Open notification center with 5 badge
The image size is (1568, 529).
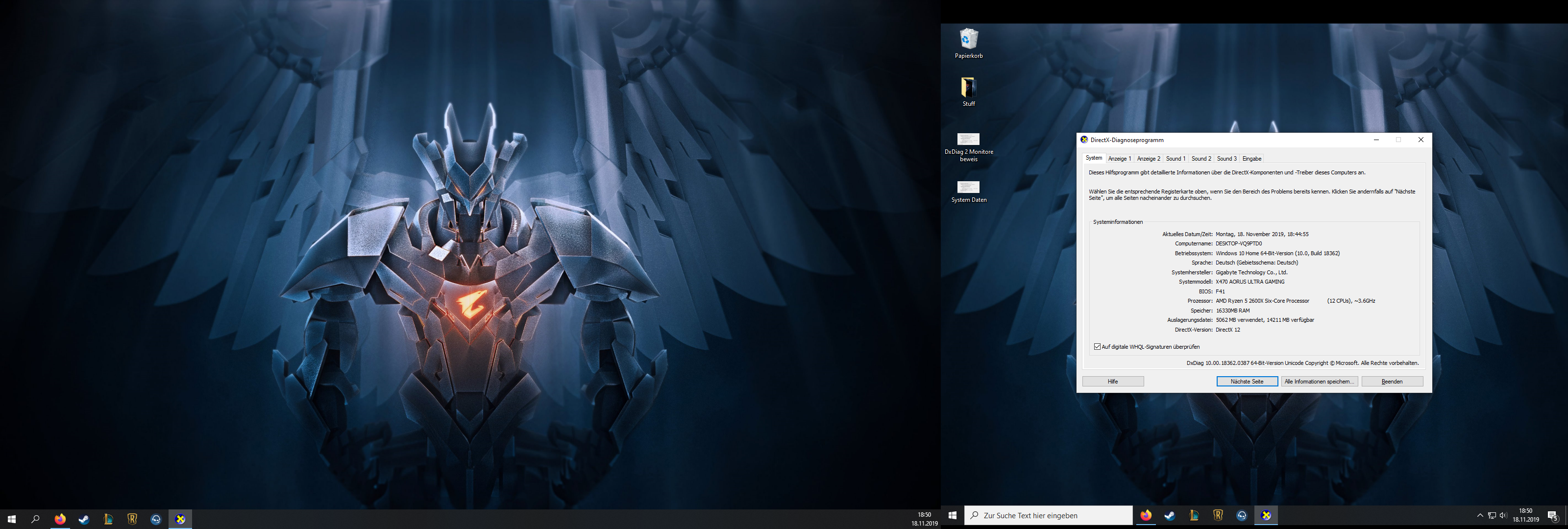click(x=1552, y=516)
